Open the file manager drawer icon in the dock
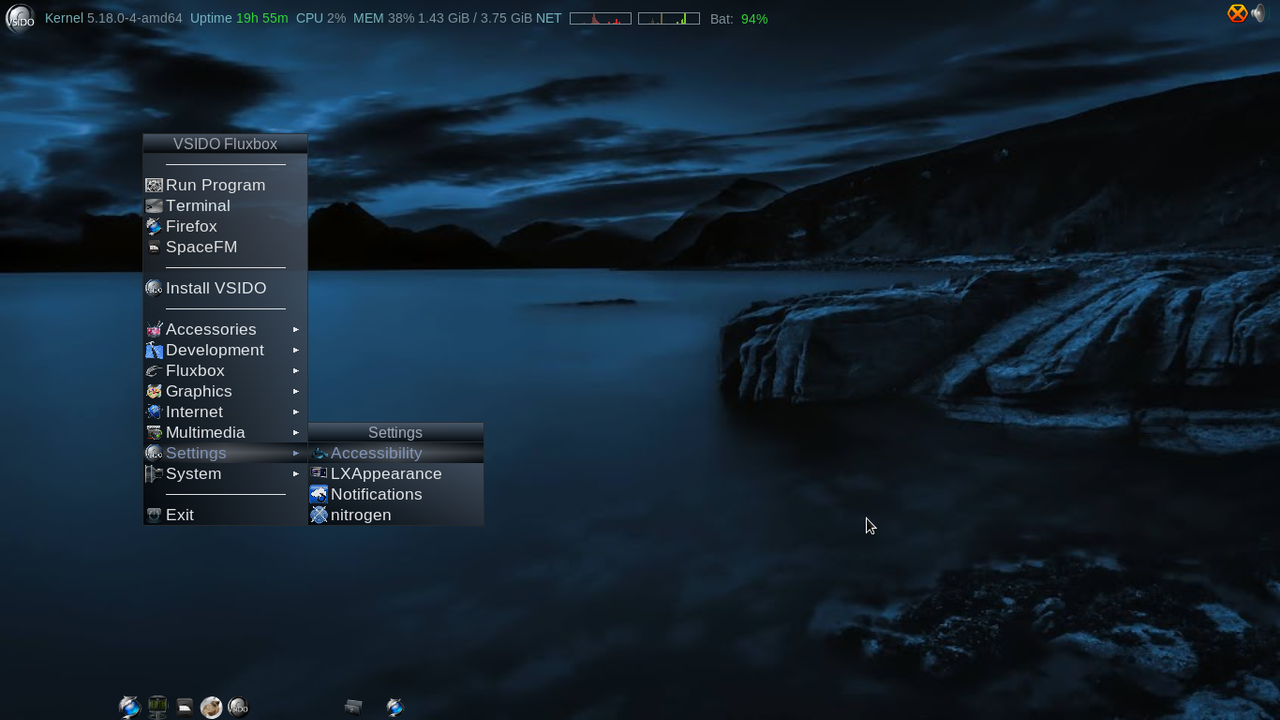Image resolution: width=1280 pixels, height=720 pixels. click(x=184, y=707)
